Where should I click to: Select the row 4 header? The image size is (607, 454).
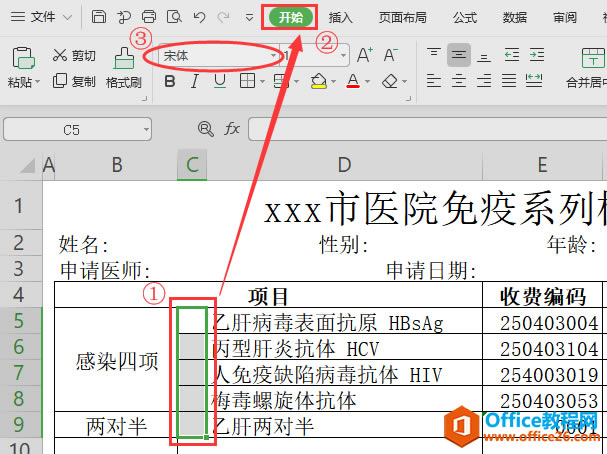pos(21,295)
